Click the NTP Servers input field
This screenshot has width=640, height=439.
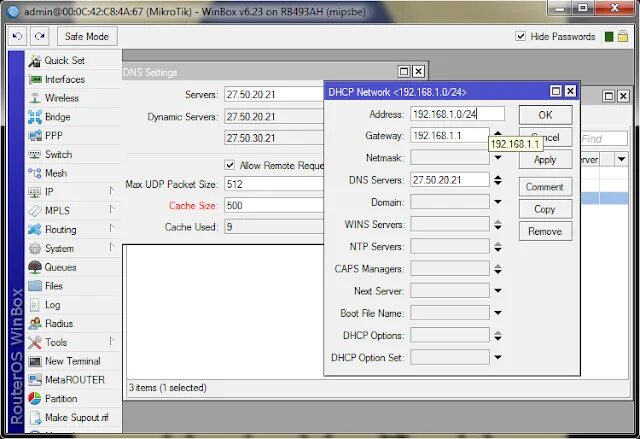click(449, 246)
